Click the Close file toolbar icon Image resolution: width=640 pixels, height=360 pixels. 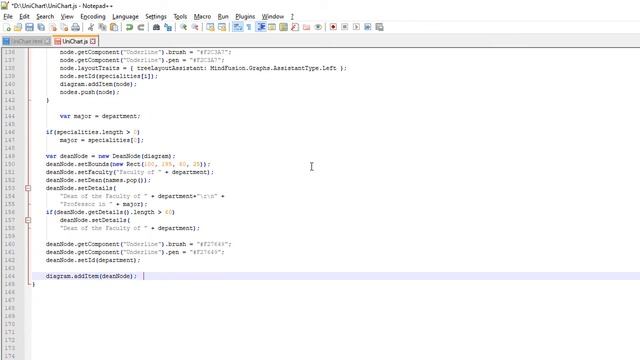53,27
